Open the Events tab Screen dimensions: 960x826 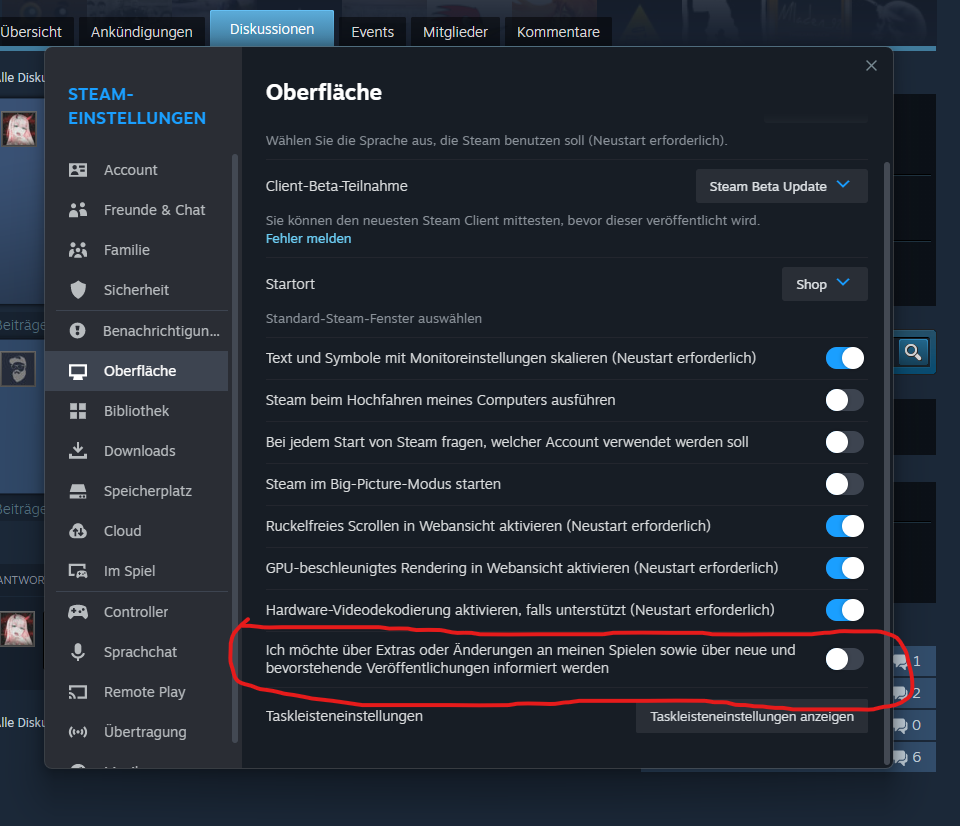[372, 32]
